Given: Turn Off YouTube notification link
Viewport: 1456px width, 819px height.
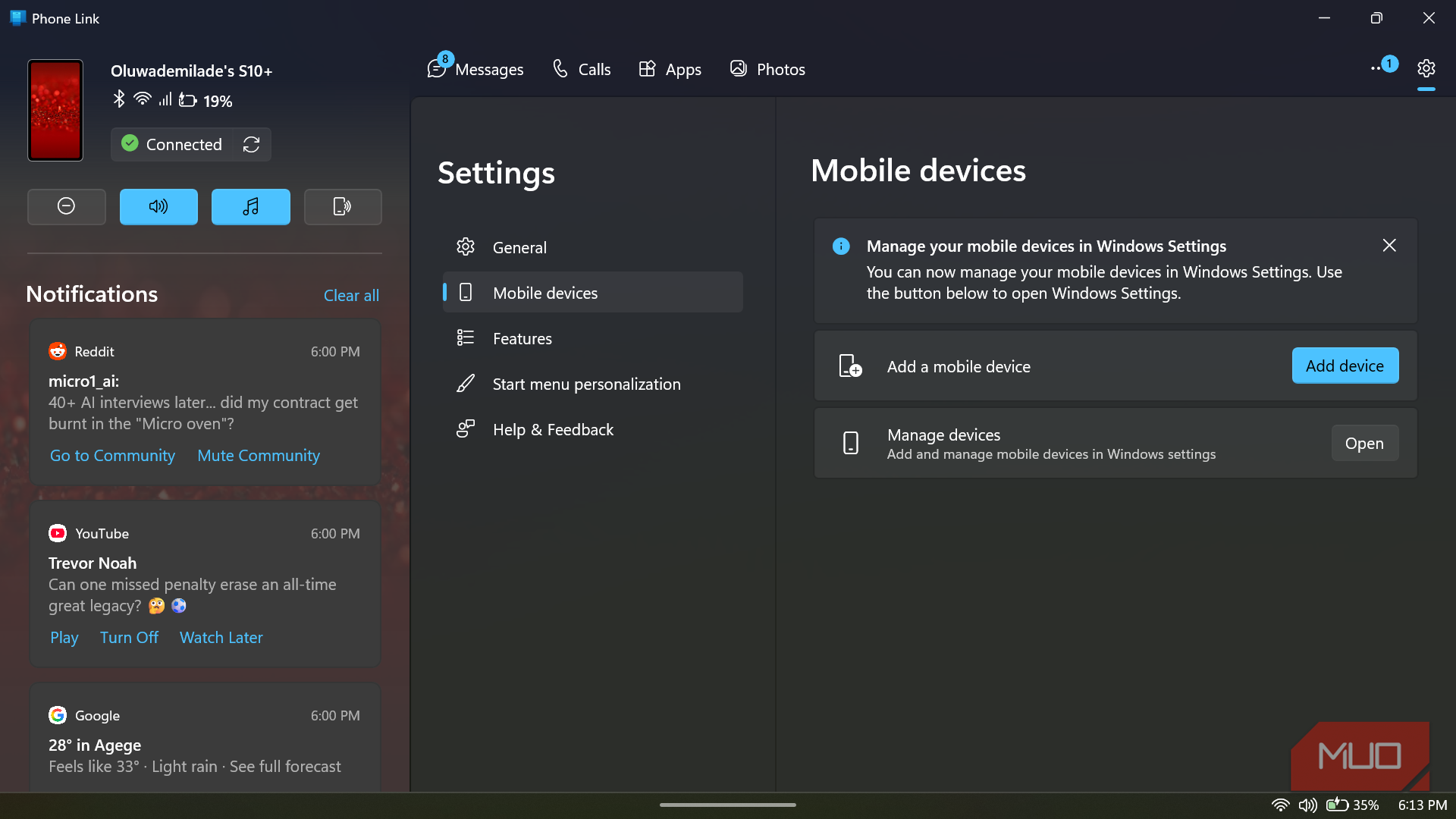Looking at the screenshot, I should [x=129, y=637].
